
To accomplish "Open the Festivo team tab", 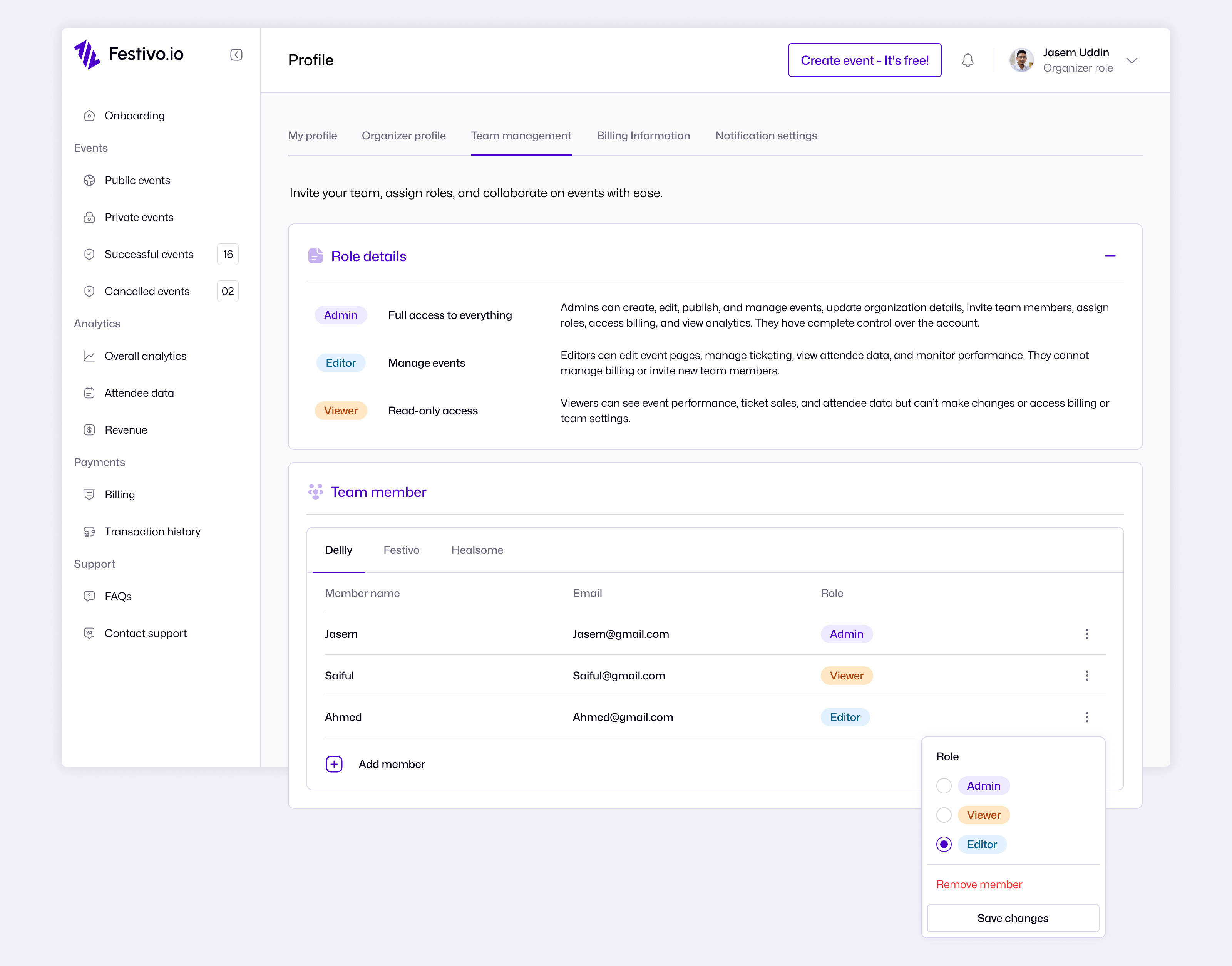I will [402, 550].
